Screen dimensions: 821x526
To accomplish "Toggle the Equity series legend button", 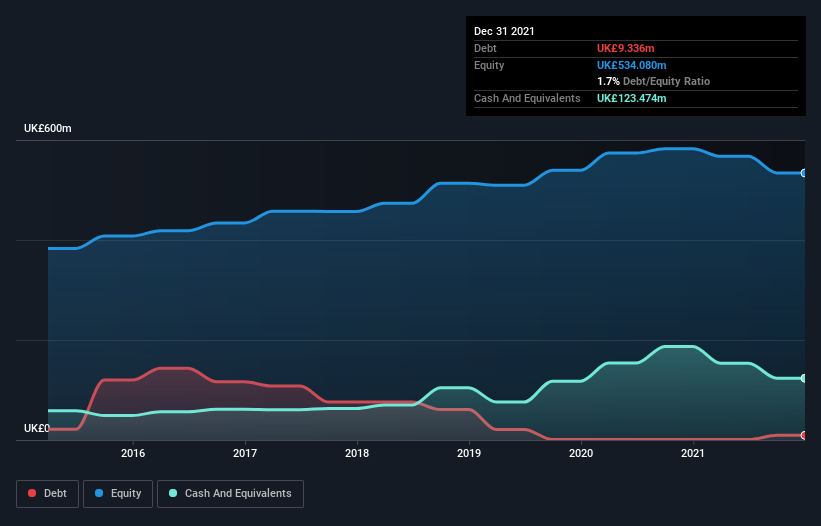I will tap(118, 494).
